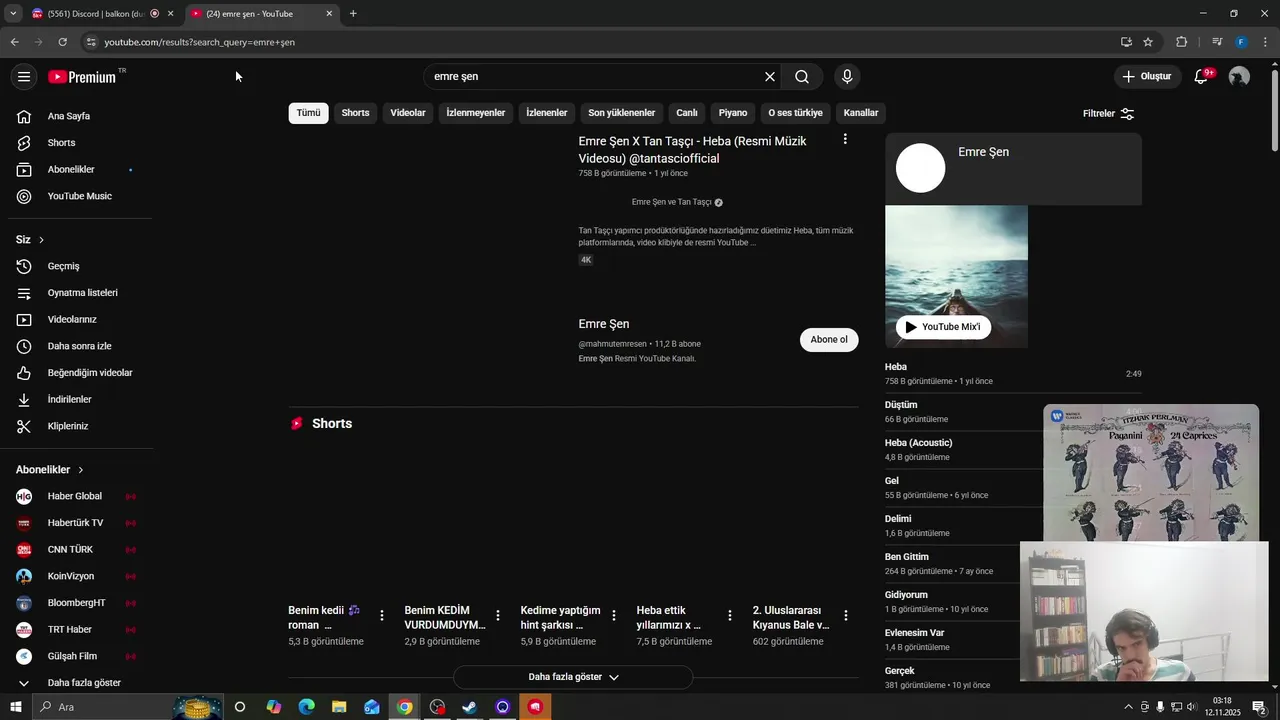Select the Tümü filter chip
The image size is (1280, 720).
[308, 113]
